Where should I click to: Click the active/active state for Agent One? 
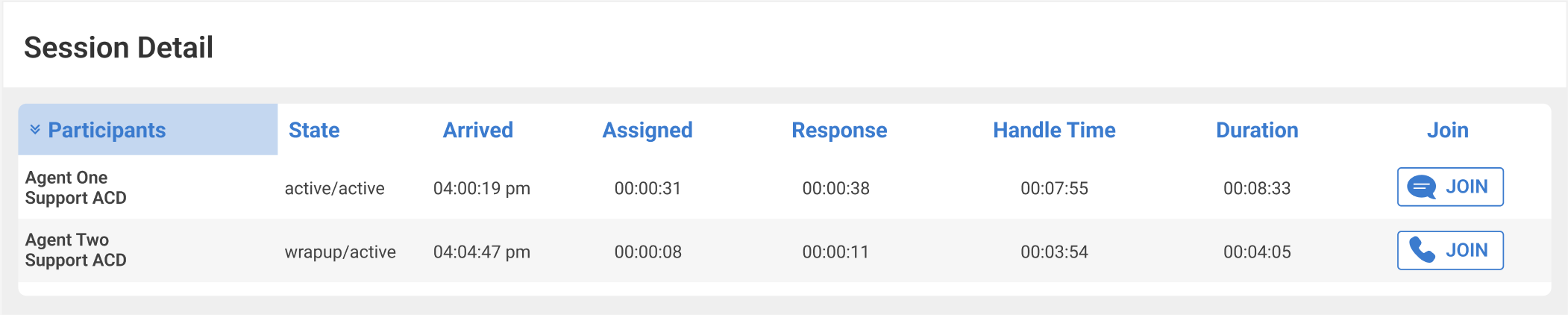point(334,188)
